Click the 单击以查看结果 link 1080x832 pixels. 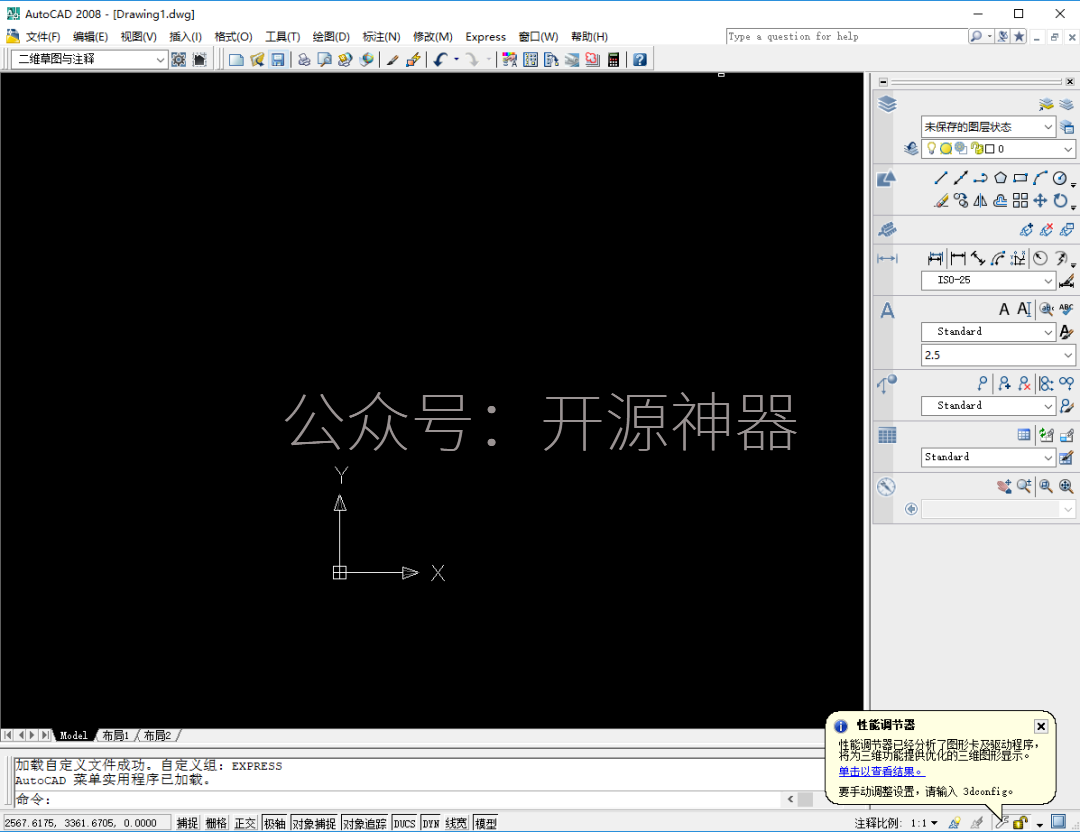(x=881, y=771)
